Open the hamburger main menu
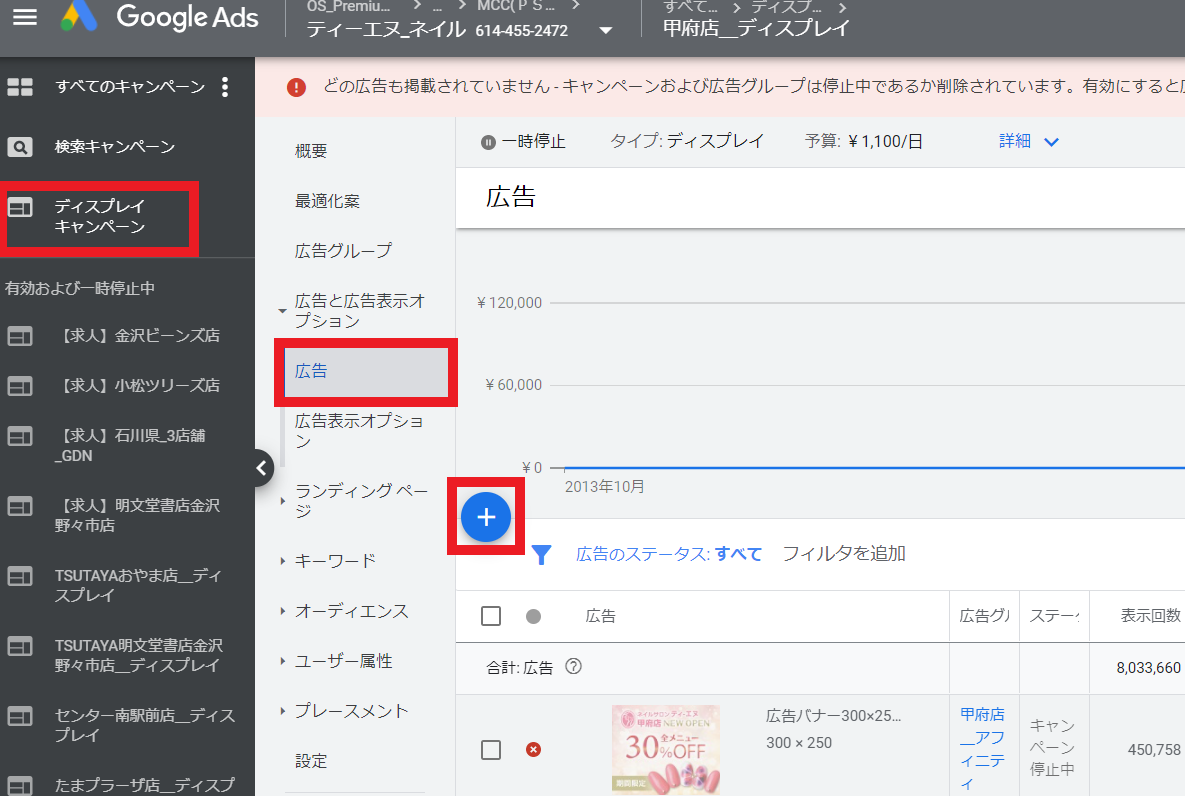Viewport: 1185px width, 796px height. point(24,17)
